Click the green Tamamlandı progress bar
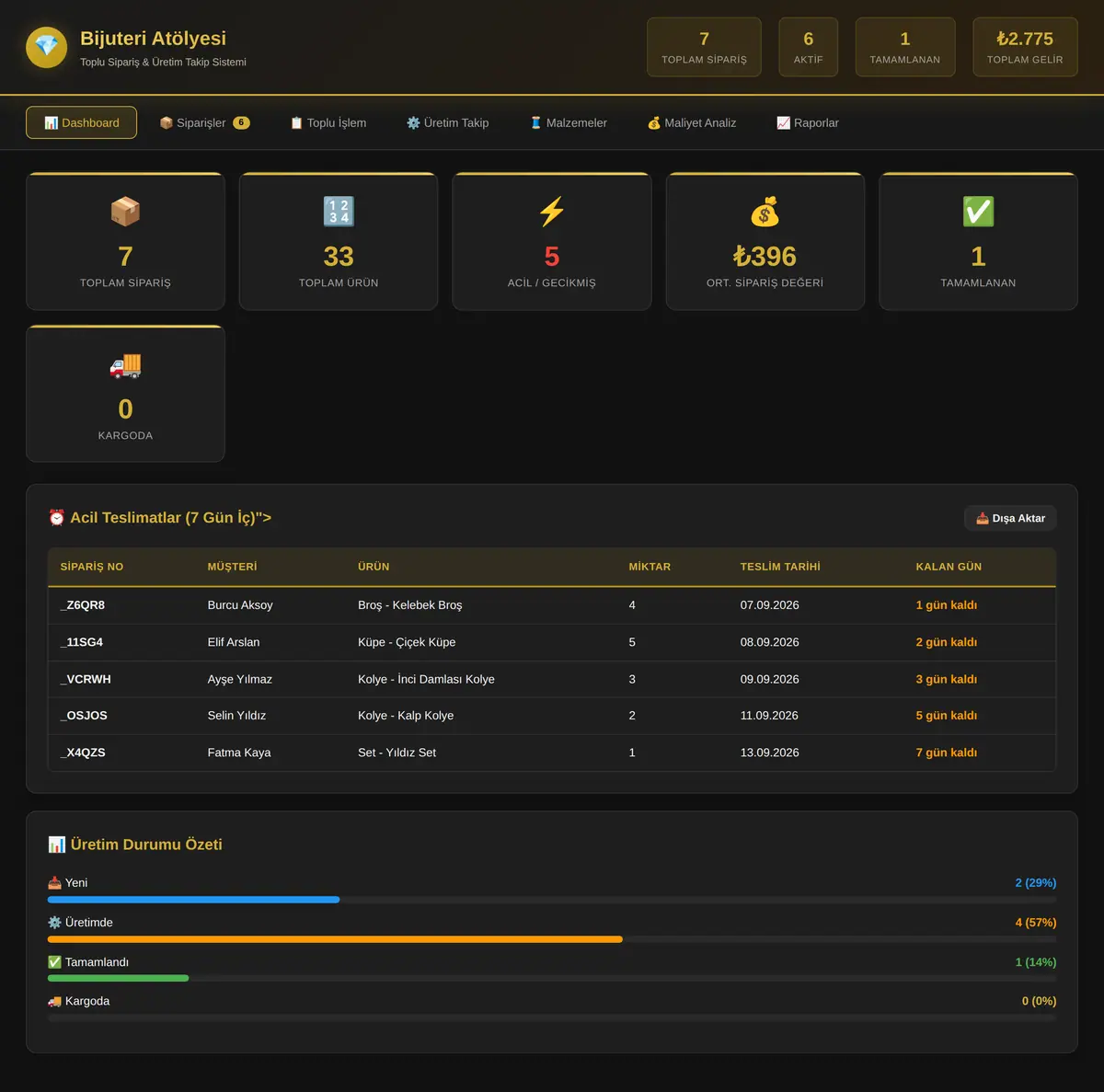 click(118, 978)
